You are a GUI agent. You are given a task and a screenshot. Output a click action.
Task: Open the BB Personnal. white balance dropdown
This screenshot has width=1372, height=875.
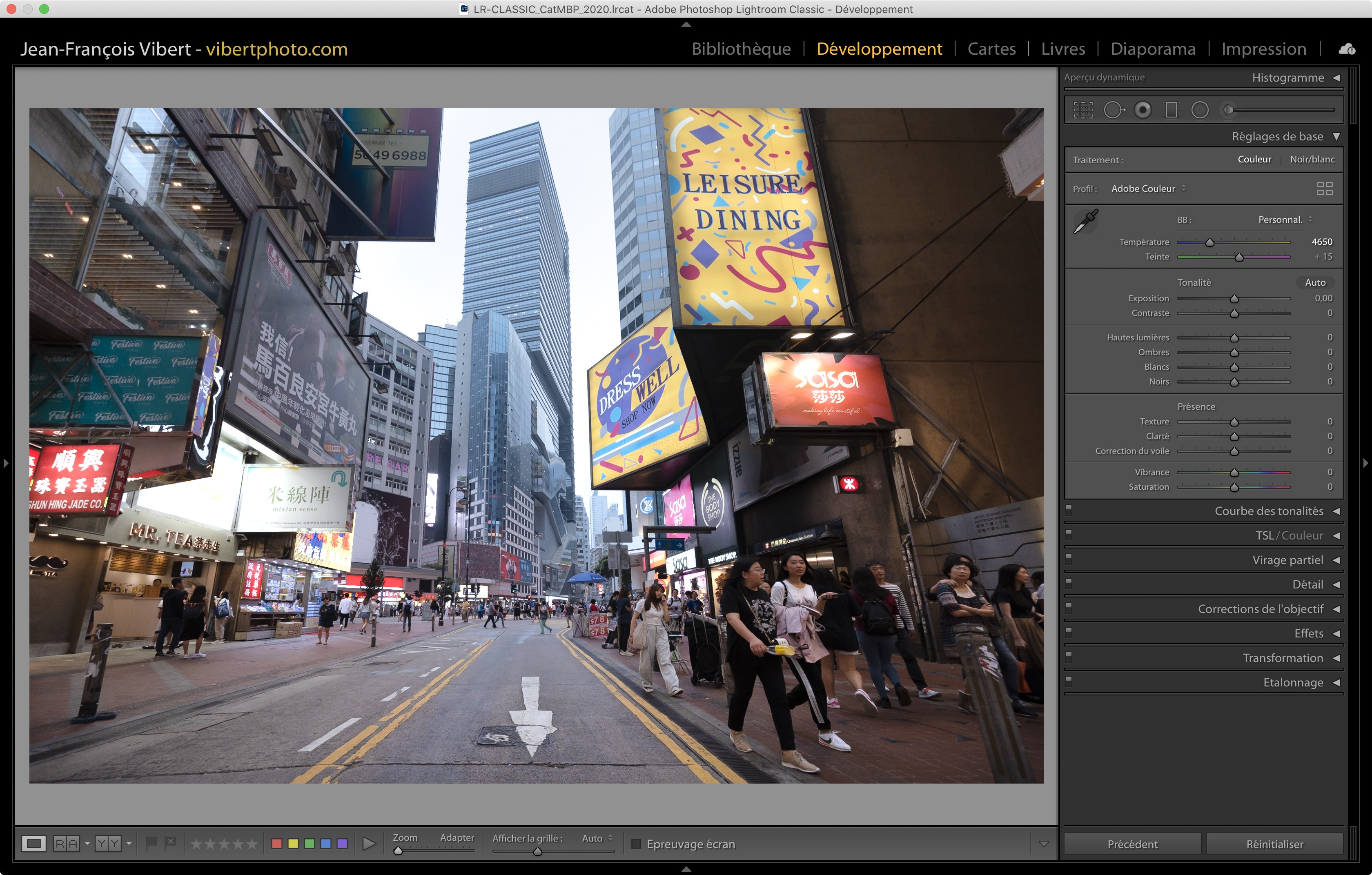pos(1285,220)
